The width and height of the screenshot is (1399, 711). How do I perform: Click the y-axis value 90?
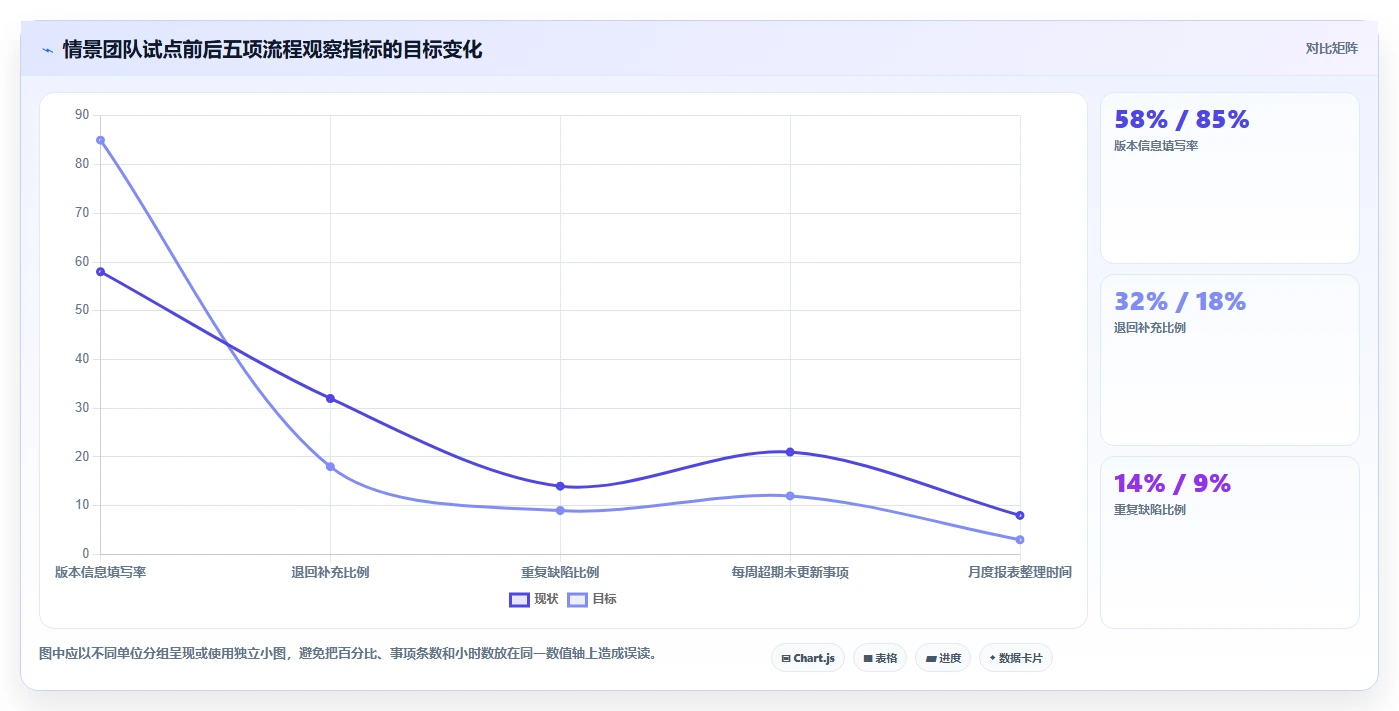click(x=82, y=115)
